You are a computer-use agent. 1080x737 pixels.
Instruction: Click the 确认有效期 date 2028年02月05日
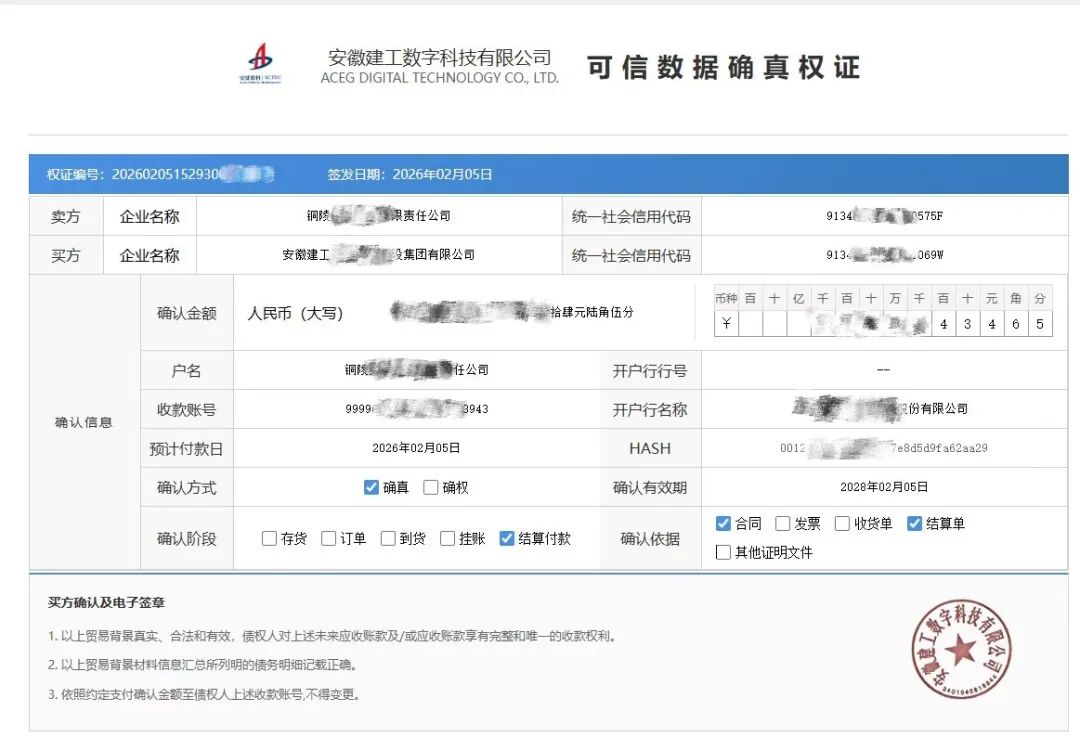pyautogui.click(x=884, y=488)
